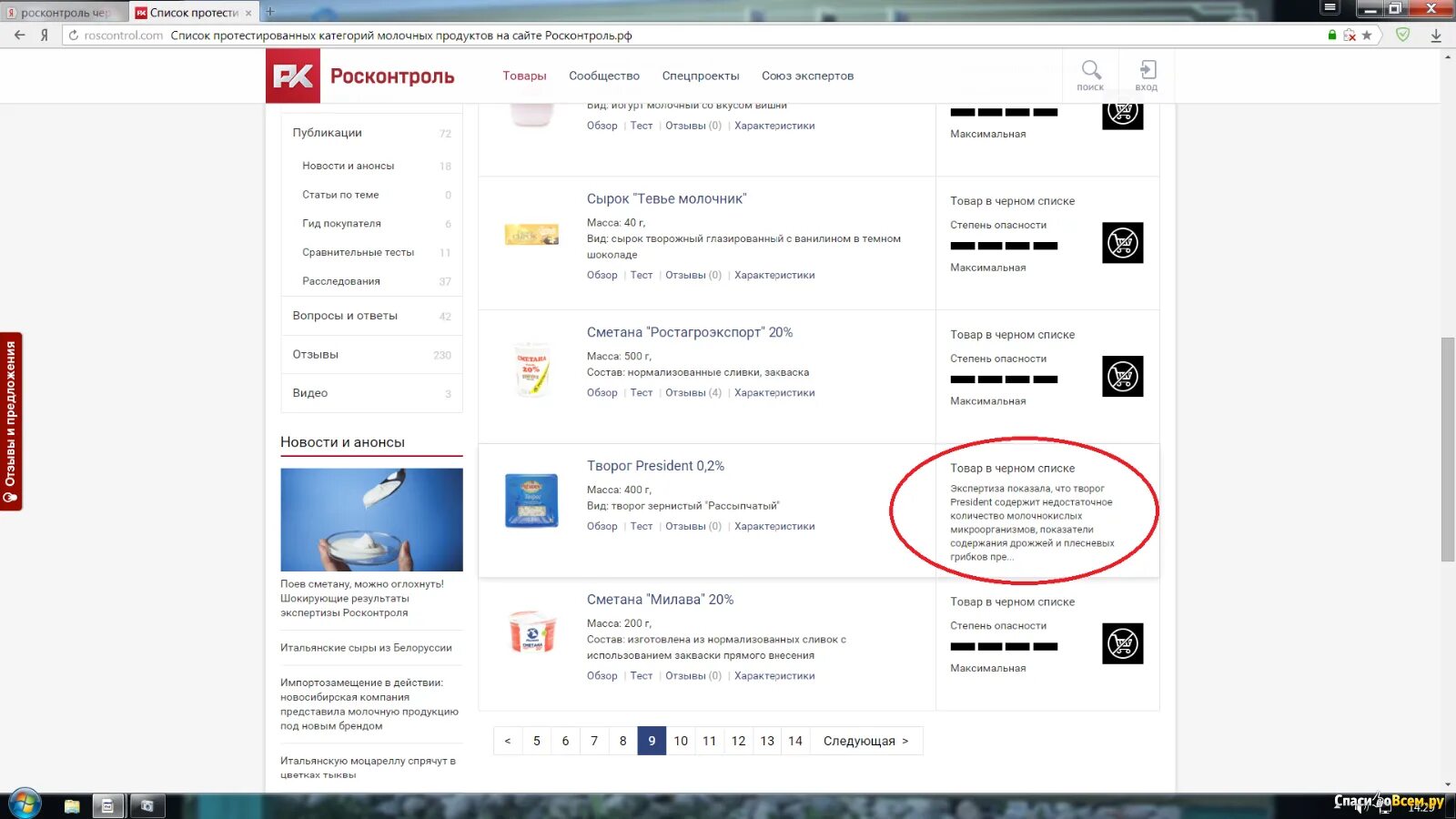Click the Следующая > next page button
The image size is (1456, 819).
[x=865, y=741]
